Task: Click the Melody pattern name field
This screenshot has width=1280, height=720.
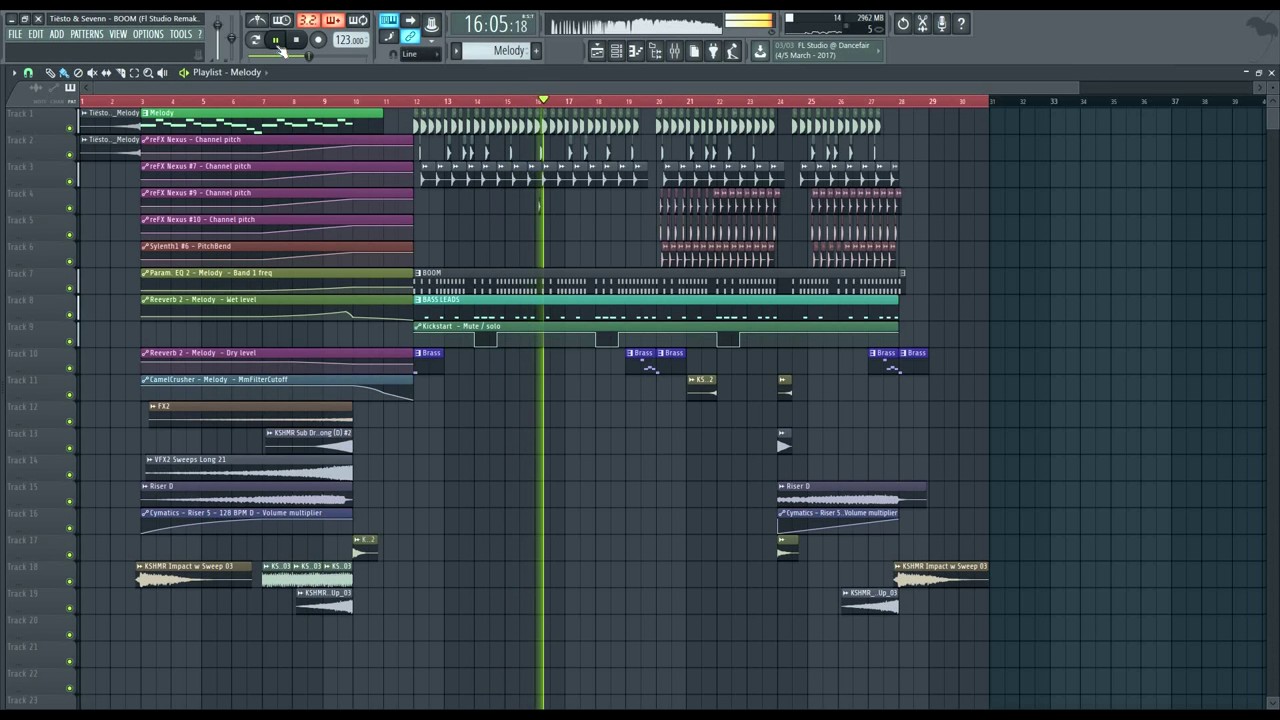Action: pos(497,51)
